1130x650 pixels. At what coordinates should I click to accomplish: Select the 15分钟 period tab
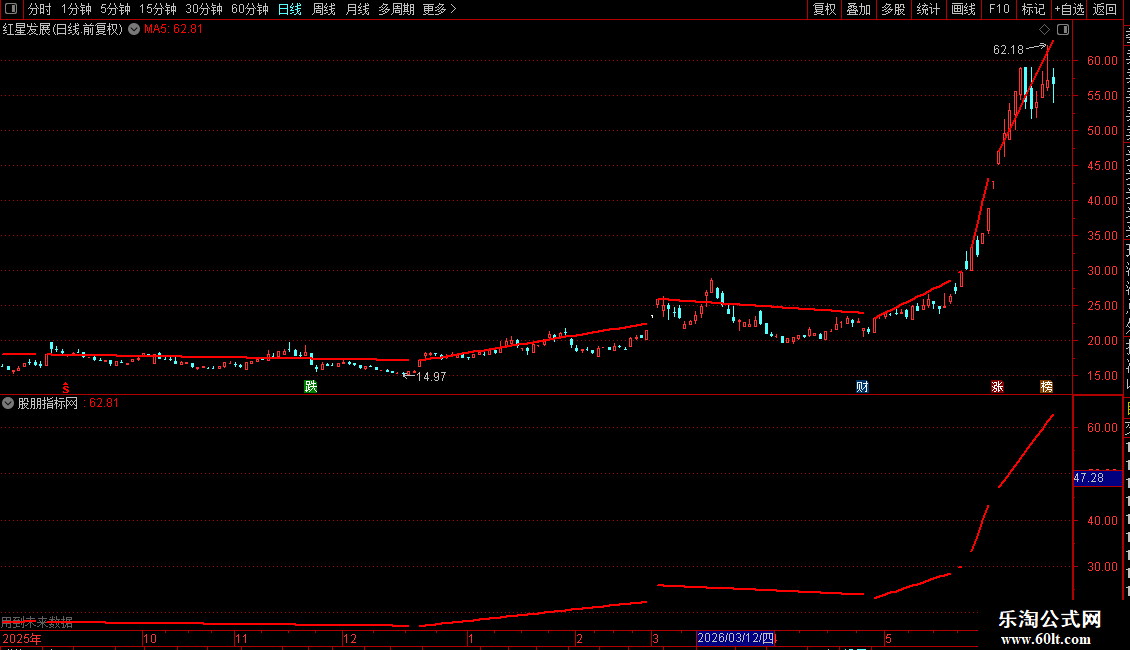click(158, 9)
